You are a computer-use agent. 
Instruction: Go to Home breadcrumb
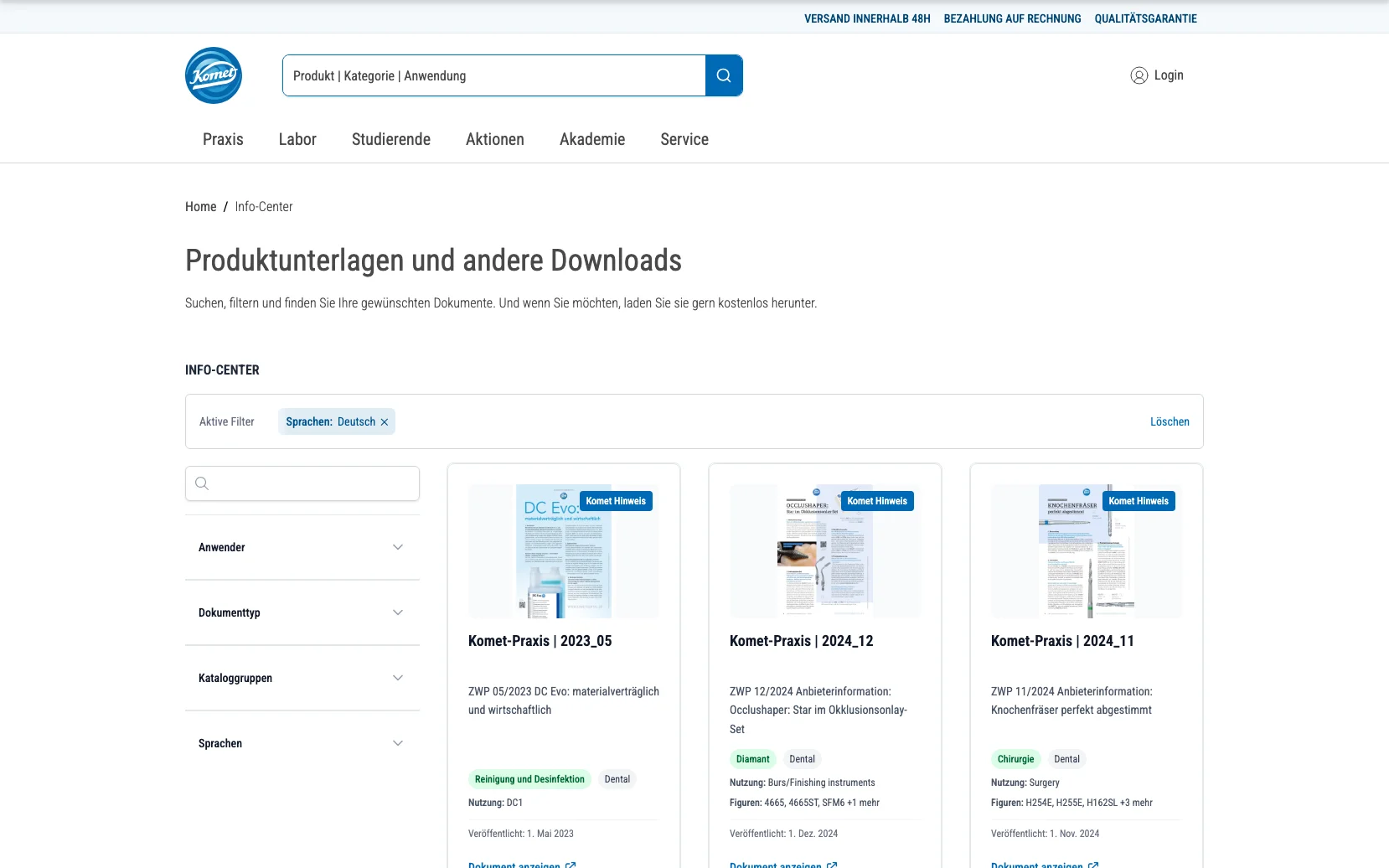tap(201, 206)
